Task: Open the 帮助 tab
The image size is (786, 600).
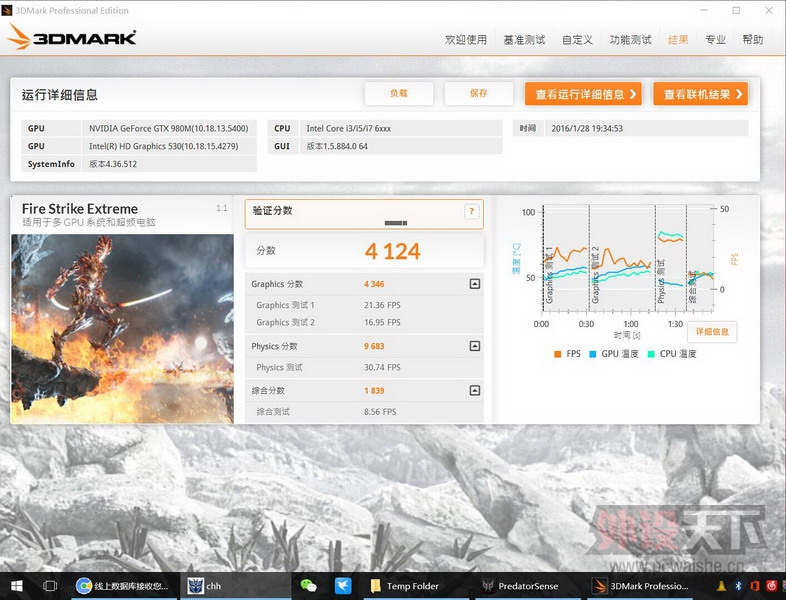Action: coord(753,40)
